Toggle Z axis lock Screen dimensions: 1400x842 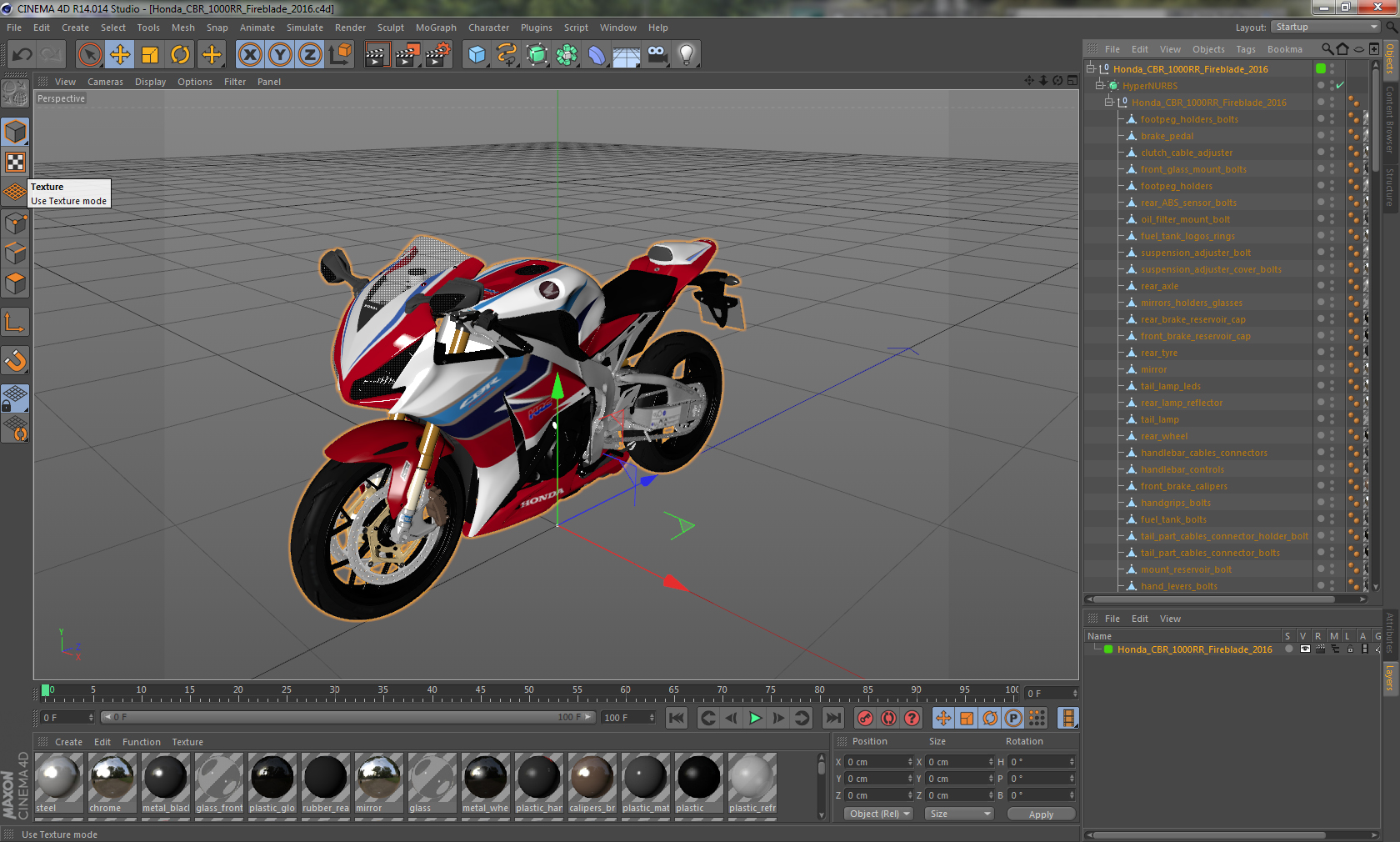(x=310, y=55)
